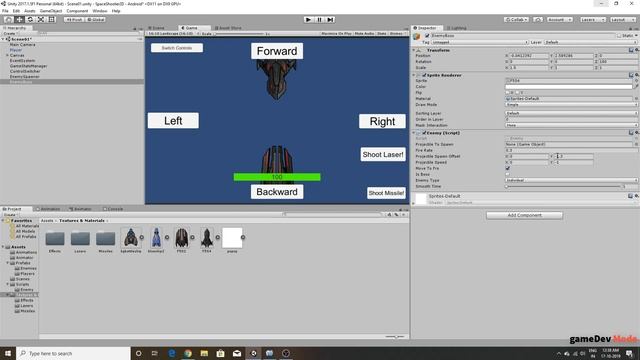Collapse the Transform component foldout

click(x=414, y=50)
